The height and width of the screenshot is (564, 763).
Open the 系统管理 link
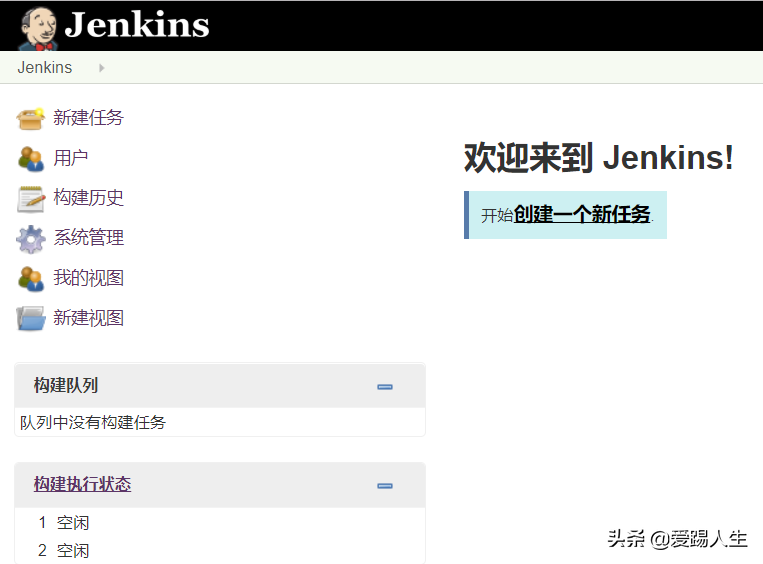pyautogui.click(x=88, y=237)
